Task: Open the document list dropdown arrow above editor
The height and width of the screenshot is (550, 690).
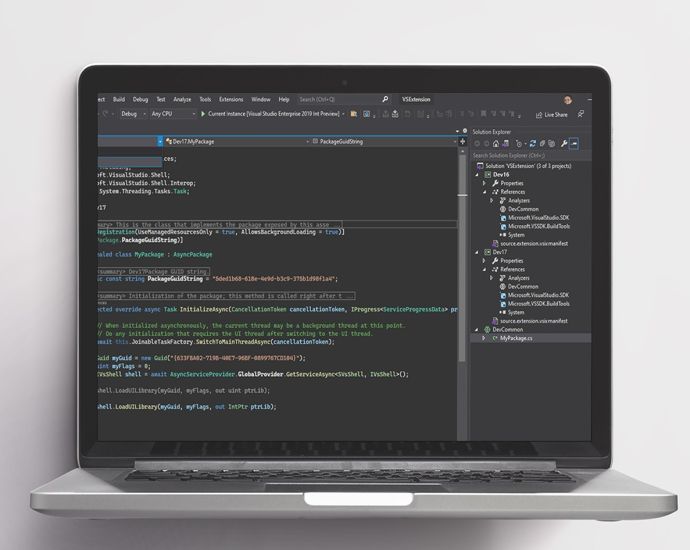Action: [x=457, y=131]
